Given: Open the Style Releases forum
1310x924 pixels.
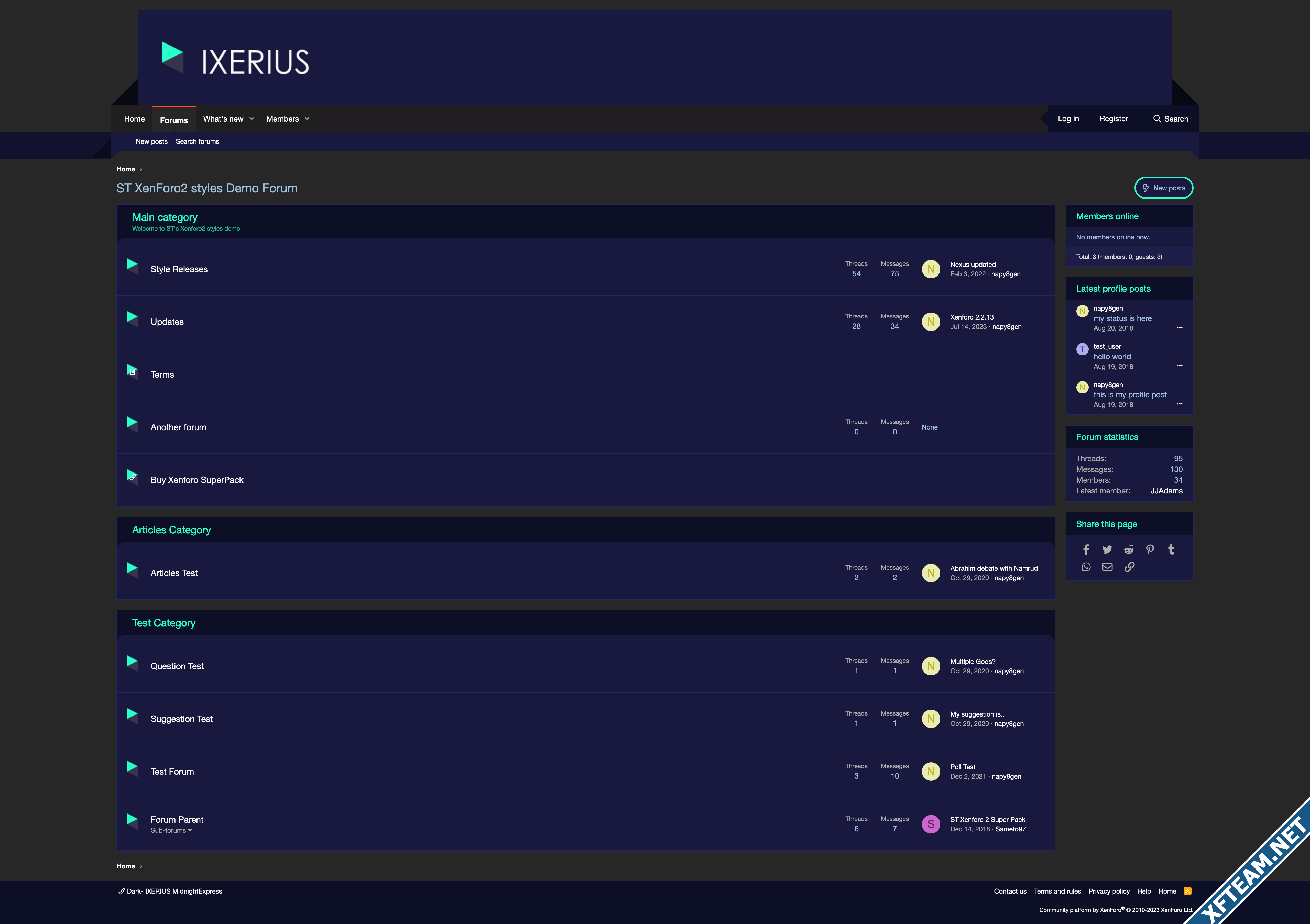Looking at the screenshot, I should pyautogui.click(x=179, y=269).
